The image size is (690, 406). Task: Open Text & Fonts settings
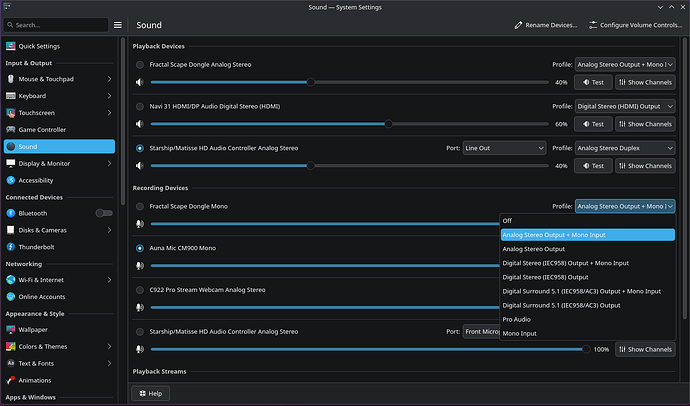coord(59,363)
